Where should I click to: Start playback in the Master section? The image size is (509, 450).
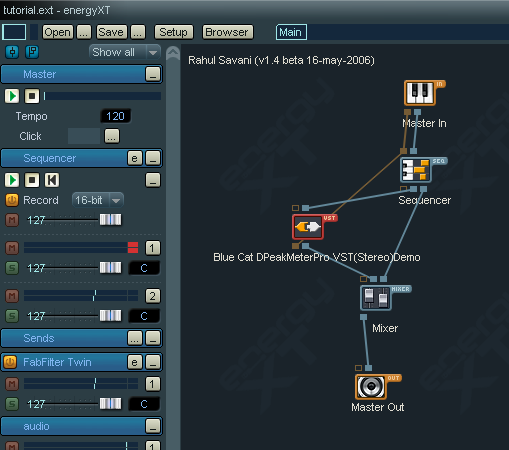tap(12, 96)
